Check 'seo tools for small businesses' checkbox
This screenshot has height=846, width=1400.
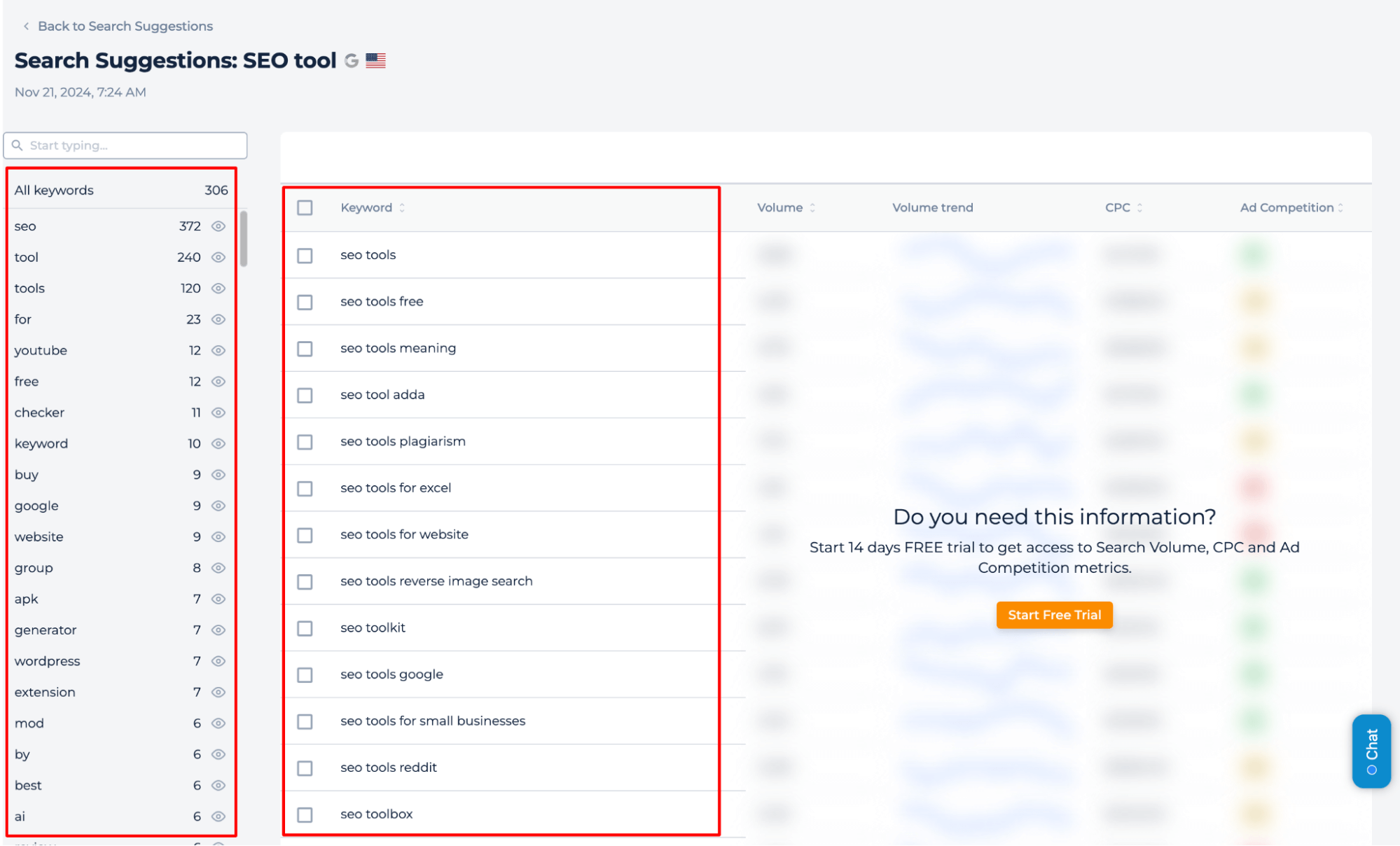(305, 721)
